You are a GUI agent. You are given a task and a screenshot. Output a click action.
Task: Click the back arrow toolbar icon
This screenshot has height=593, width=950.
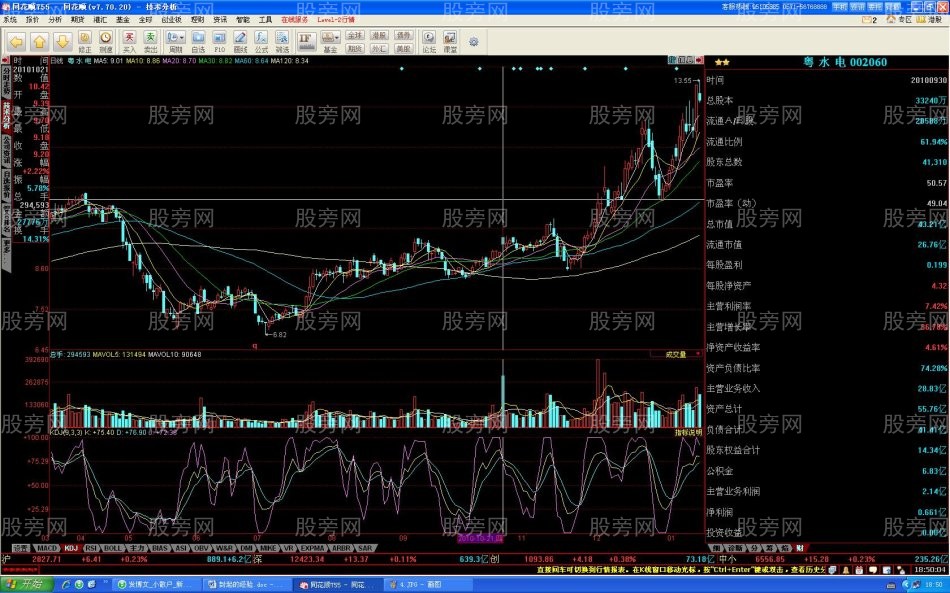coord(16,41)
